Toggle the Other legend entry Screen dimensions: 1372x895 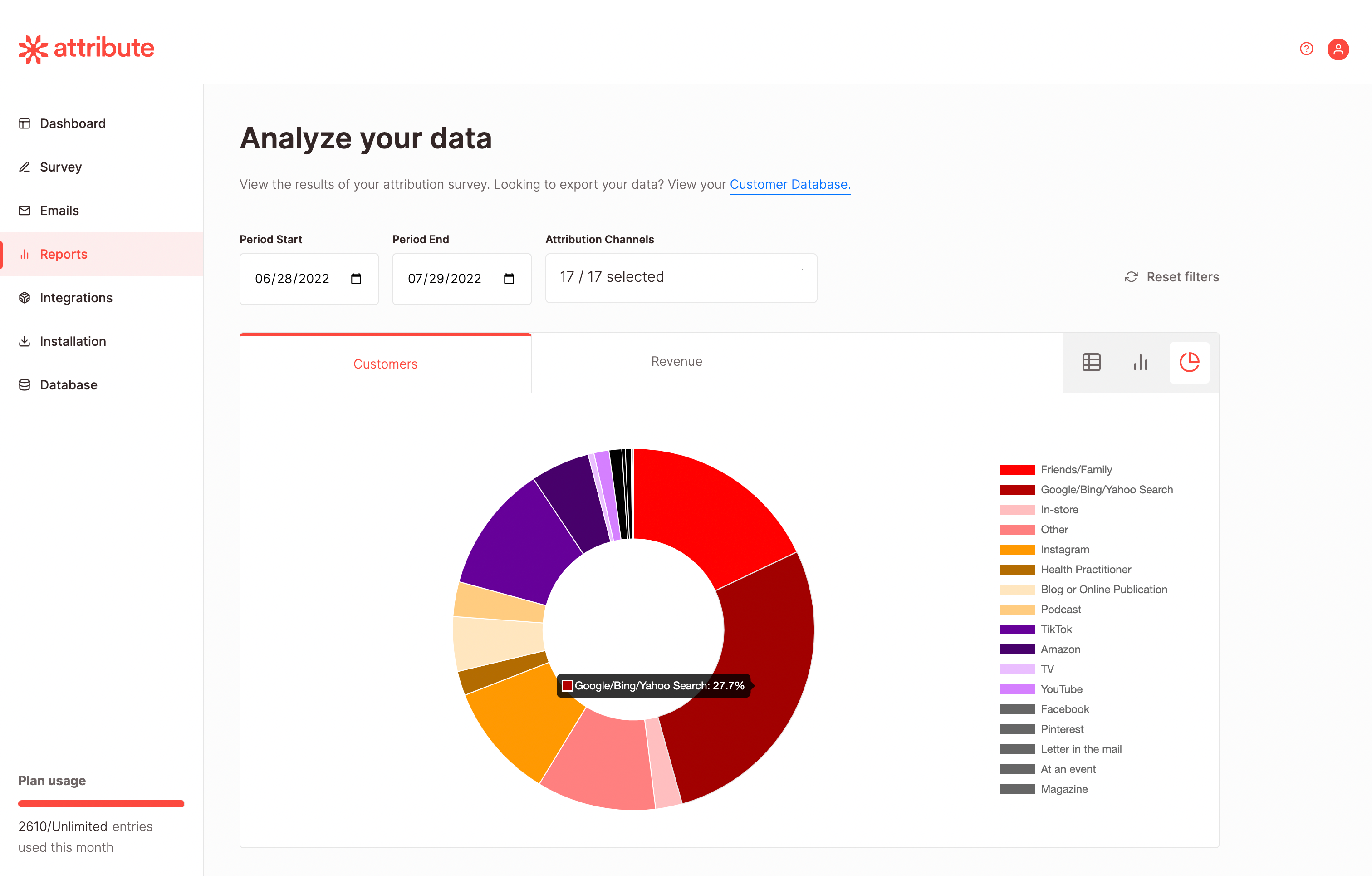pyautogui.click(x=1034, y=529)
